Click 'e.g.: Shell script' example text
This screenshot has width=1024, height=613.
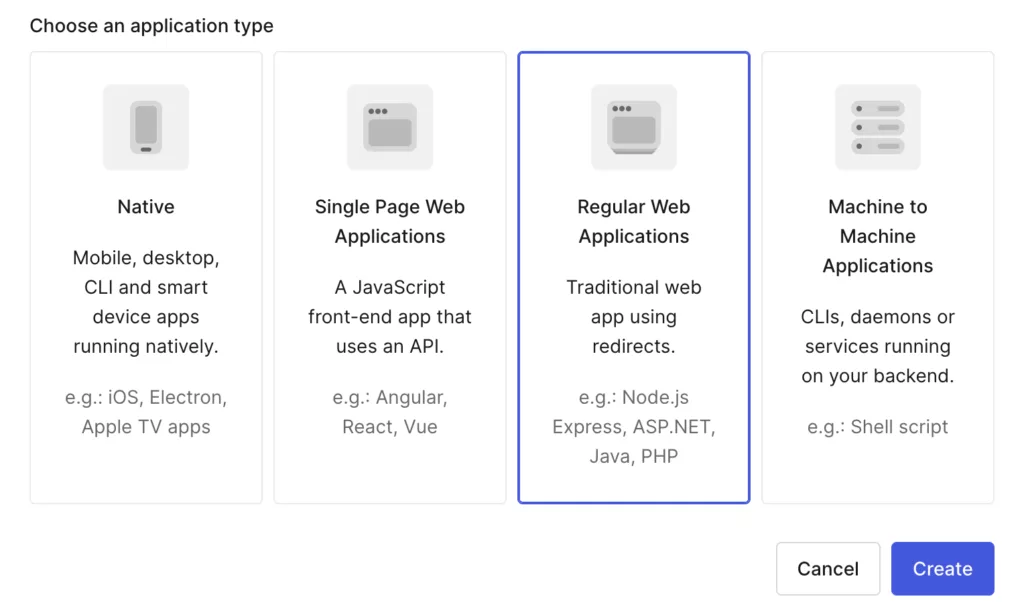(x=878, y=427)
